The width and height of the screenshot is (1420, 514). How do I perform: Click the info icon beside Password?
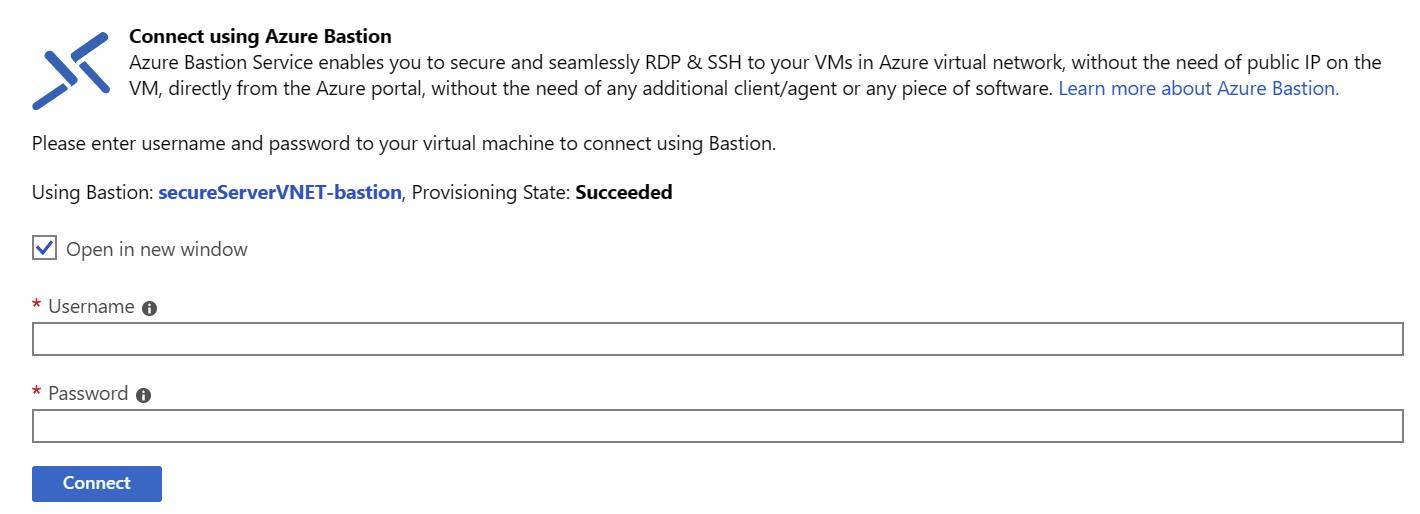(x=143, y=395)
